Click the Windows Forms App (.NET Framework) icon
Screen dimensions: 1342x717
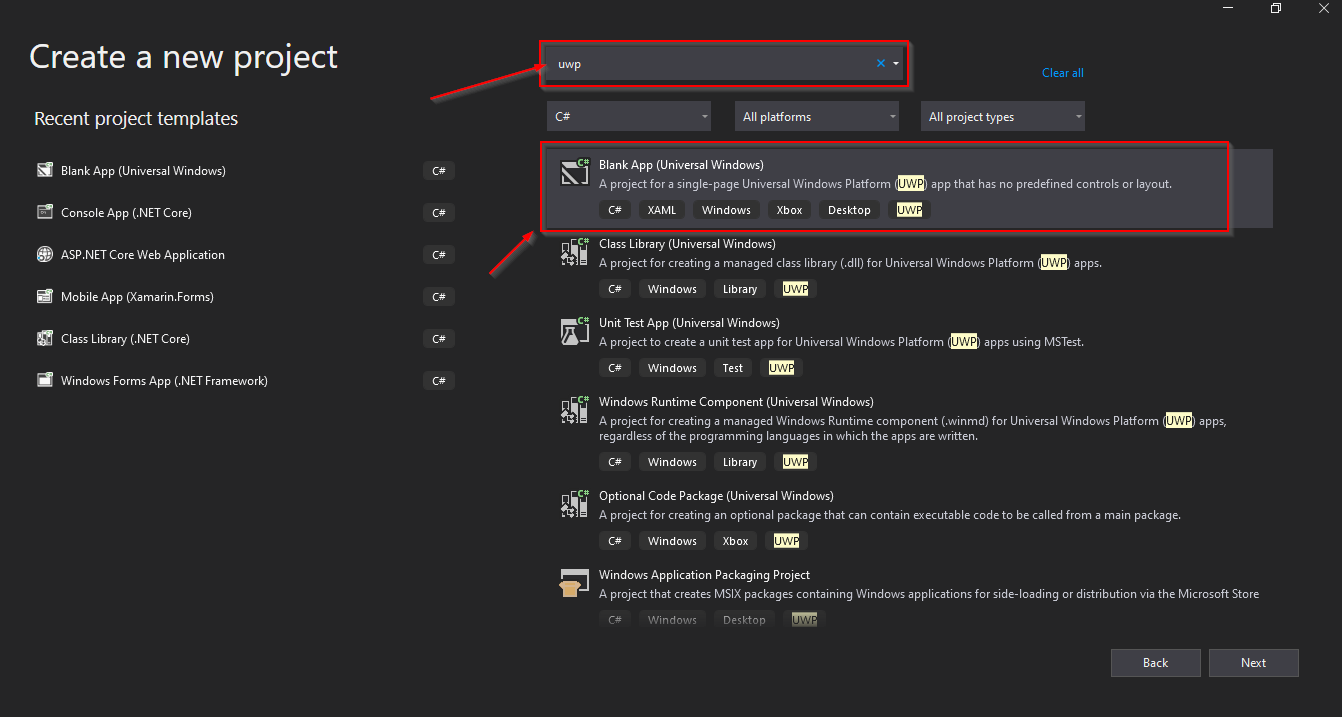pyautogui.click(x=45, y=380)
